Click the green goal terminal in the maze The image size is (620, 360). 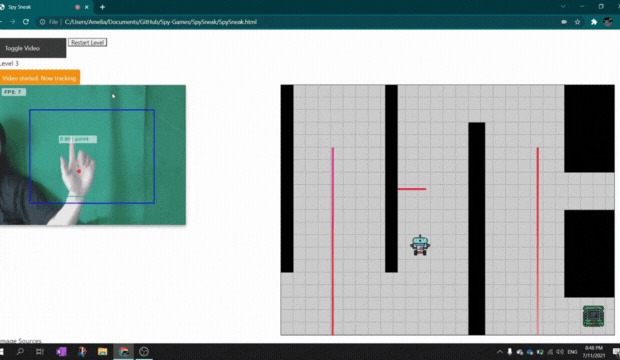coord(594,316)
